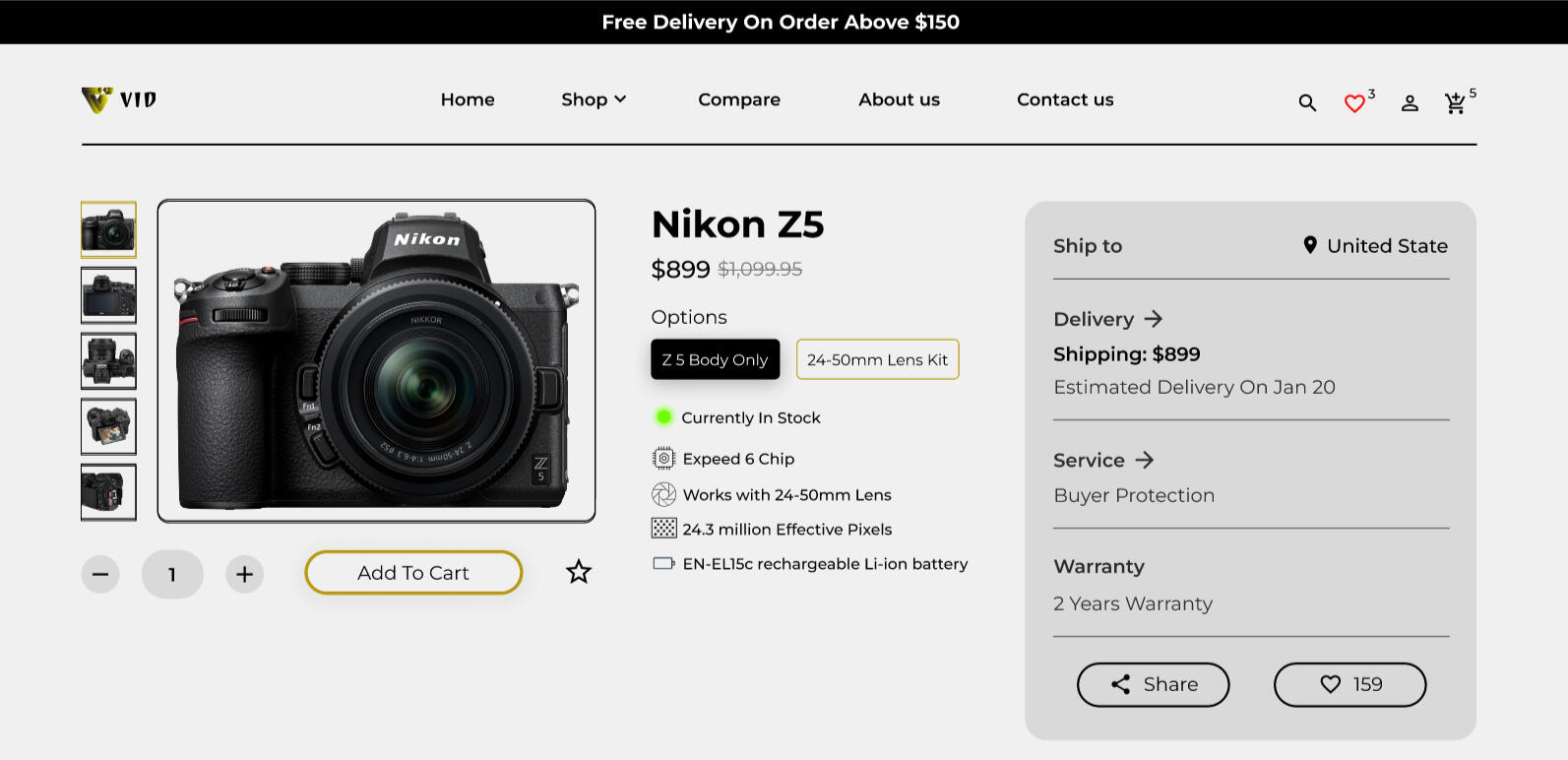Click the location pin icon
This screenshot has height=760, width=1568.
coord(1310,245)
